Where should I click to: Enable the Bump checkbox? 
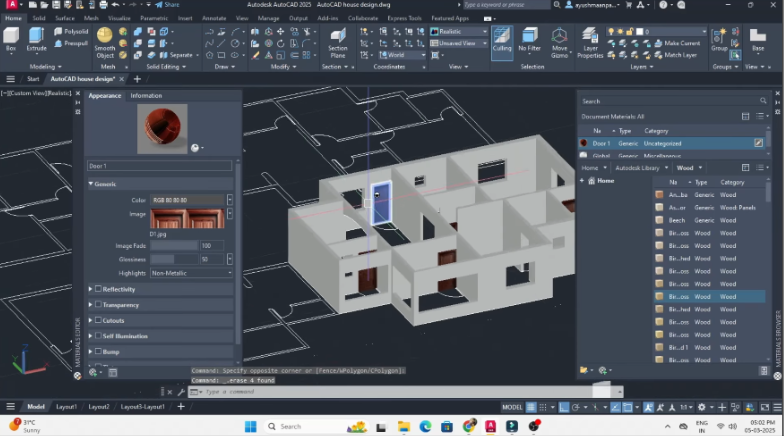point(98,352)
